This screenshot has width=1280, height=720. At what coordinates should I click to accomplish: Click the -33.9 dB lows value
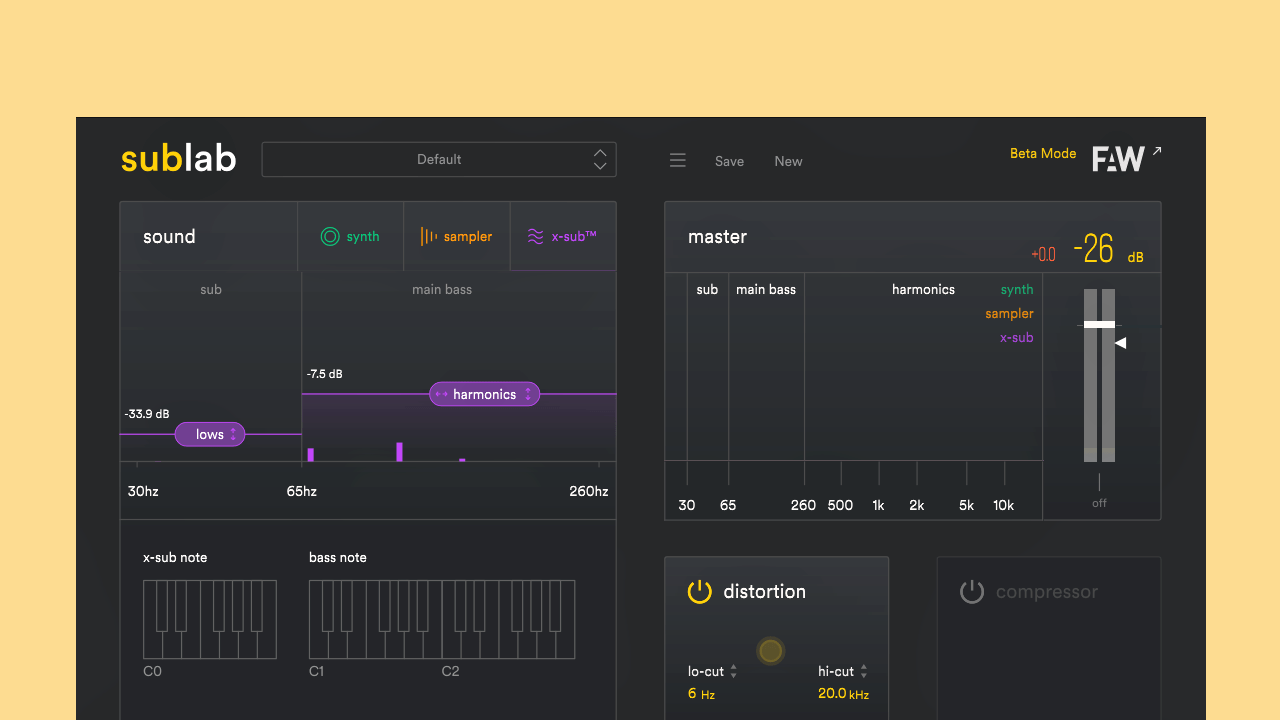(147, 414)
